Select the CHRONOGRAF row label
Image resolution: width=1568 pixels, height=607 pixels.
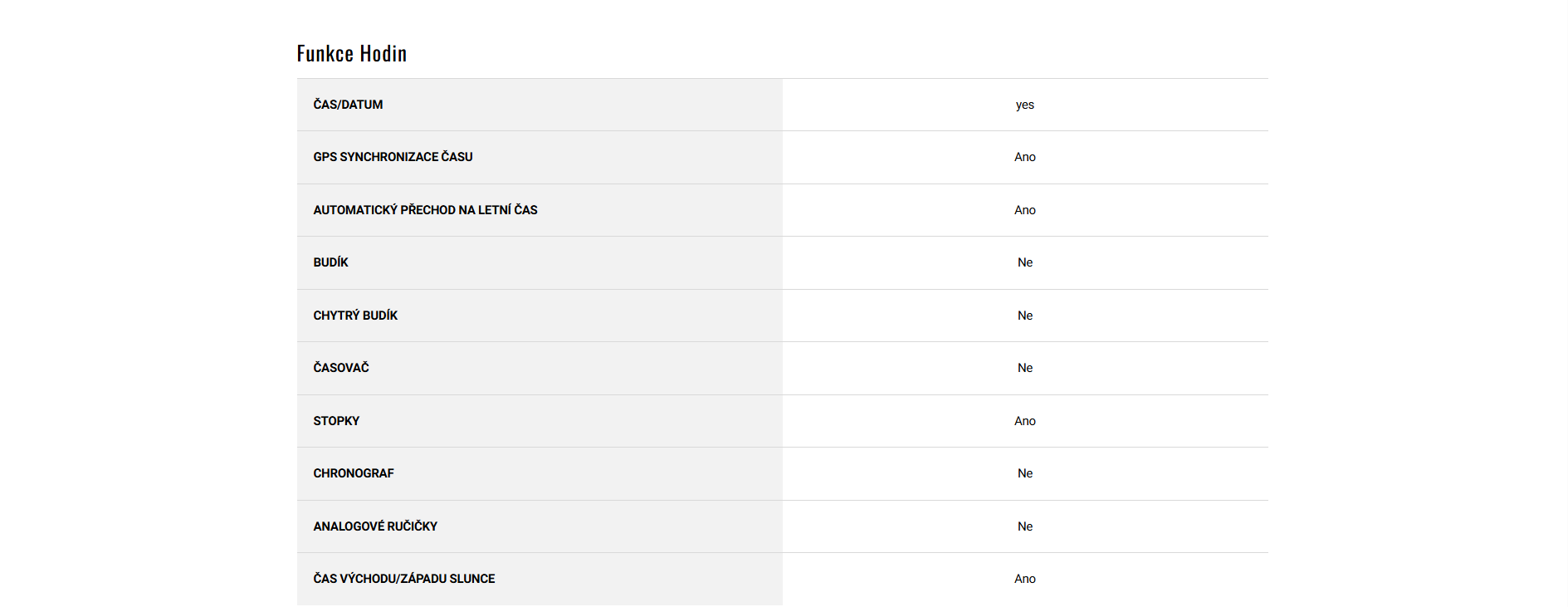tap(353, 473)
